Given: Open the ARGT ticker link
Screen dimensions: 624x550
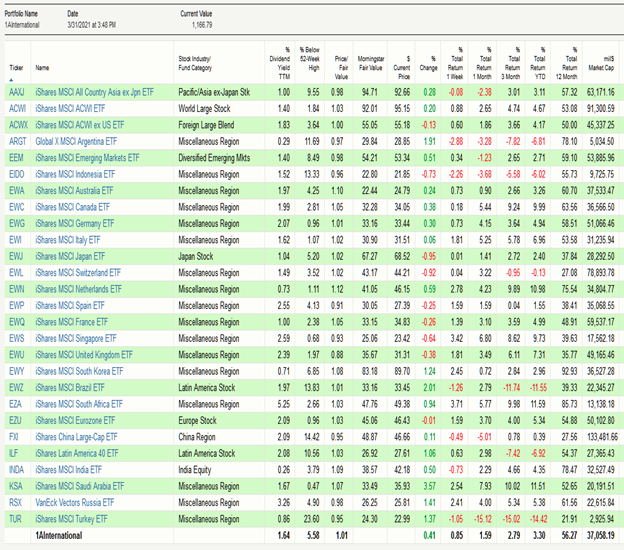Looking at the screenshot, I should [18, 141].
